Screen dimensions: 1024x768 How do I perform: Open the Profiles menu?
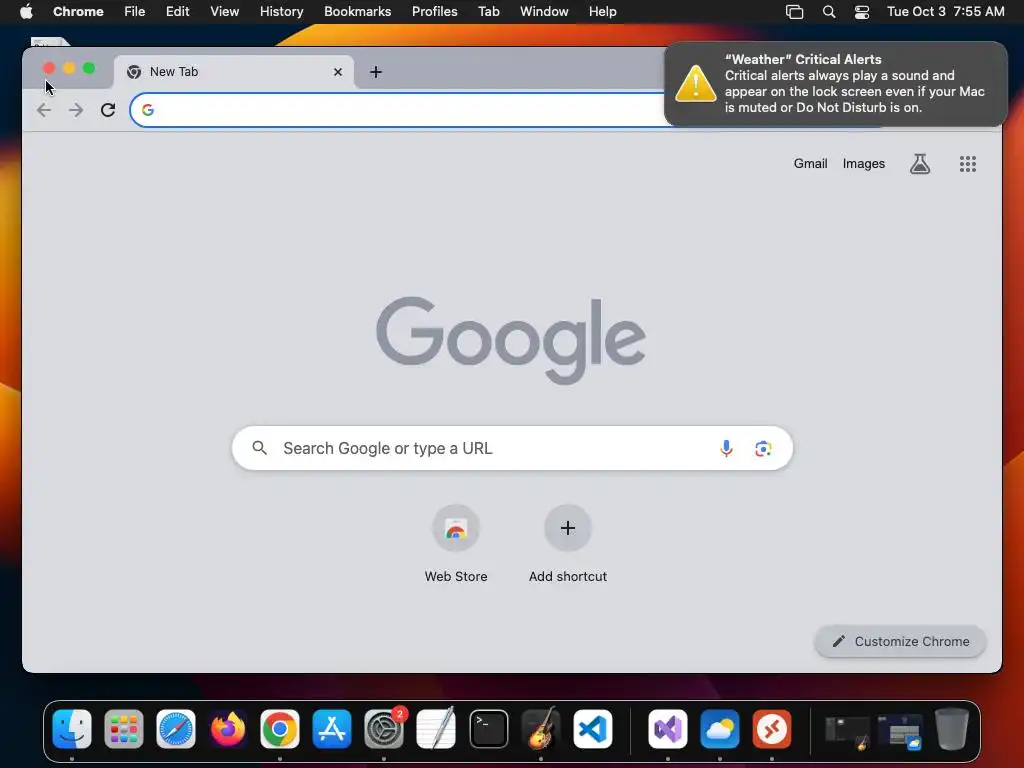[x=434, y=12]
